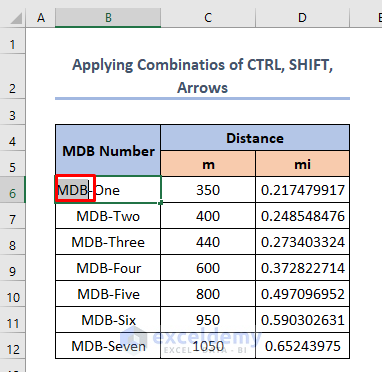Click the cell with value 0.273403324
This screenshot has height=372, width=382.
pyautogui.click(x=302, y=242)
